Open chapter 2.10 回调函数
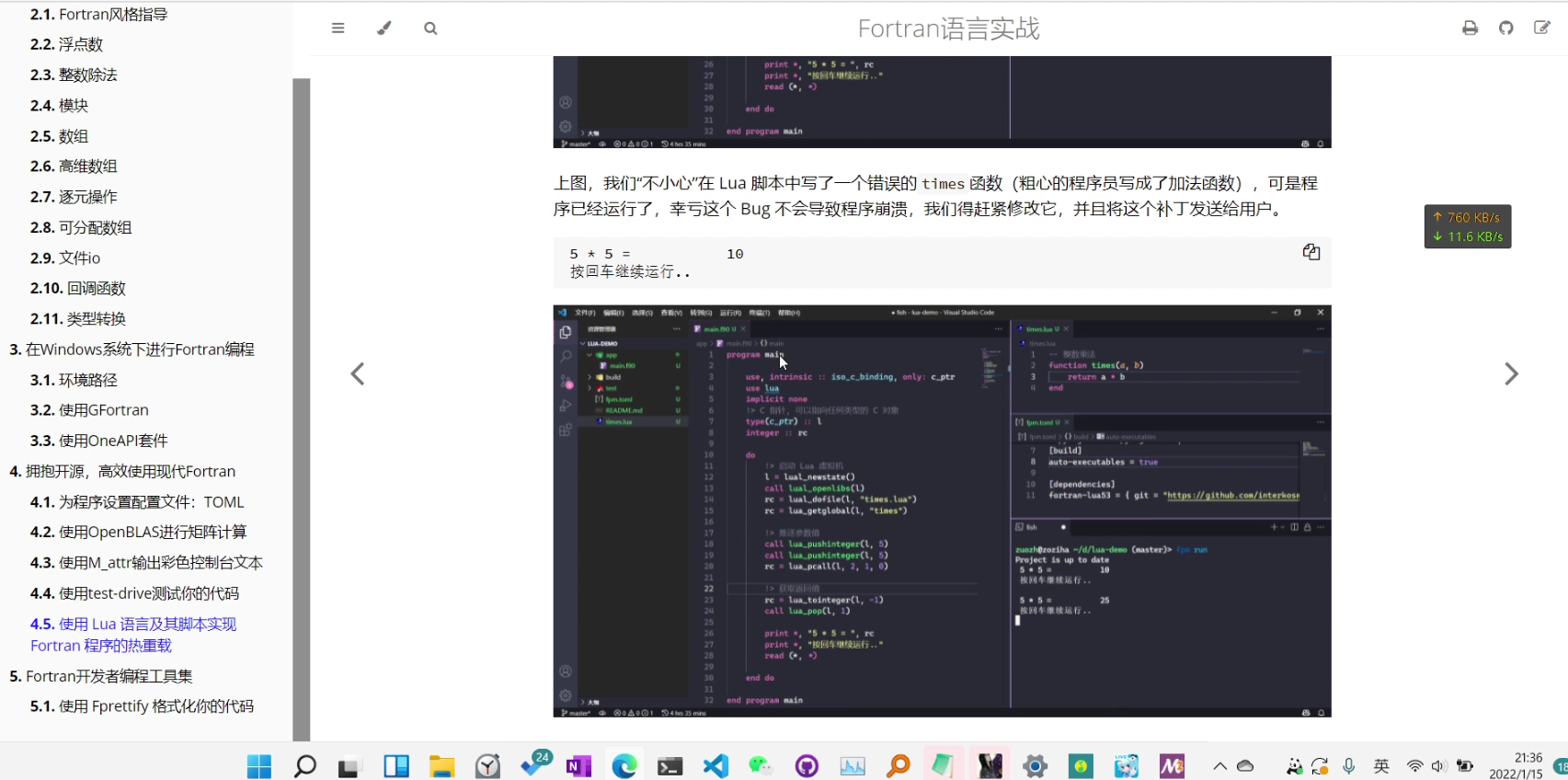The width and height of the screenshot is (1568, 780). click(78, 289)
